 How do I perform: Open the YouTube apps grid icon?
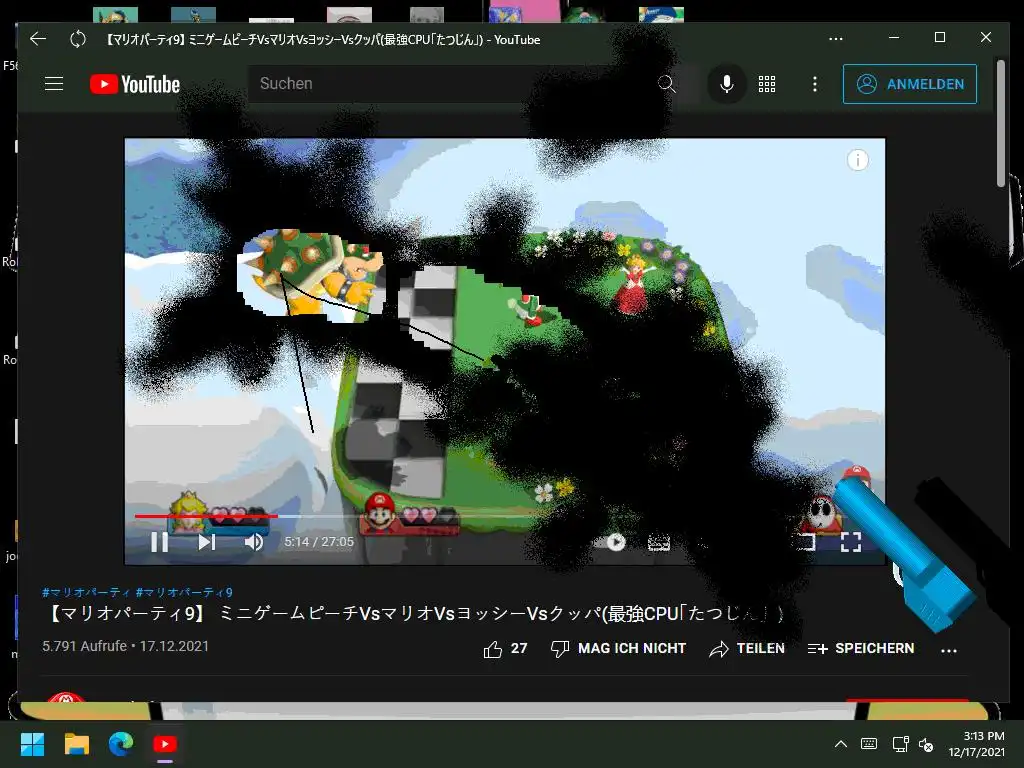[x=767, y=84]
